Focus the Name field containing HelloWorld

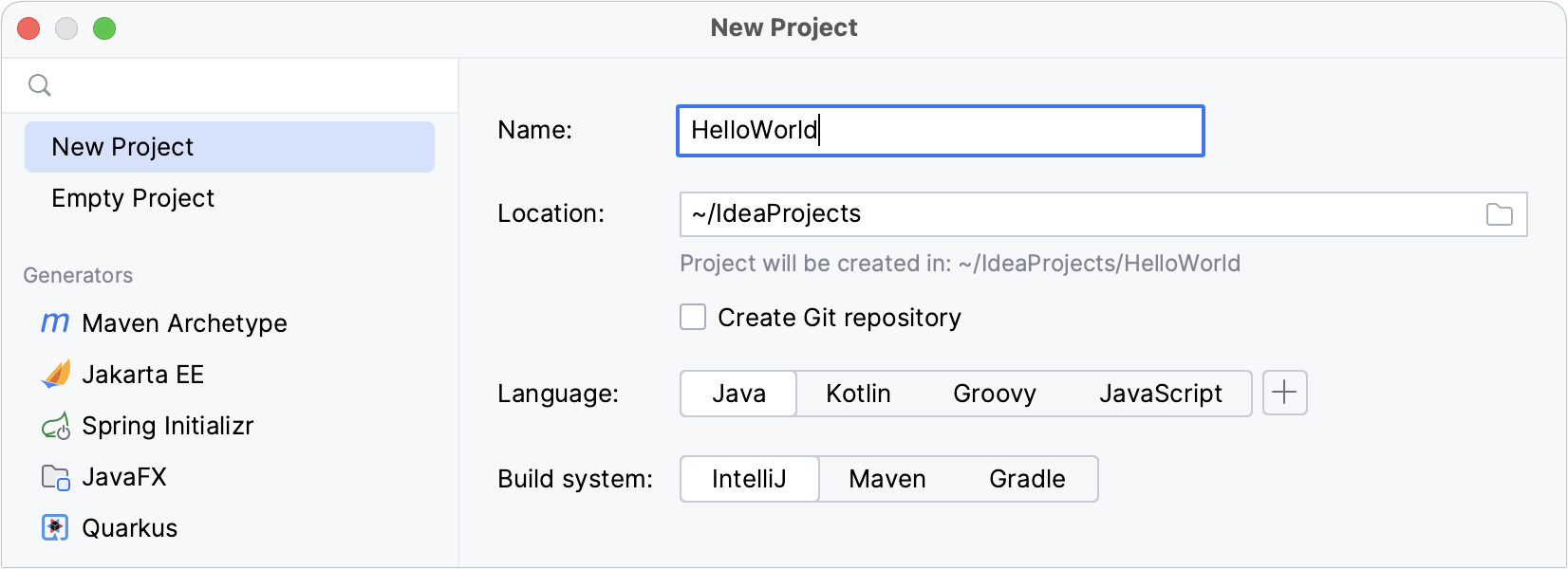(941, 131)
